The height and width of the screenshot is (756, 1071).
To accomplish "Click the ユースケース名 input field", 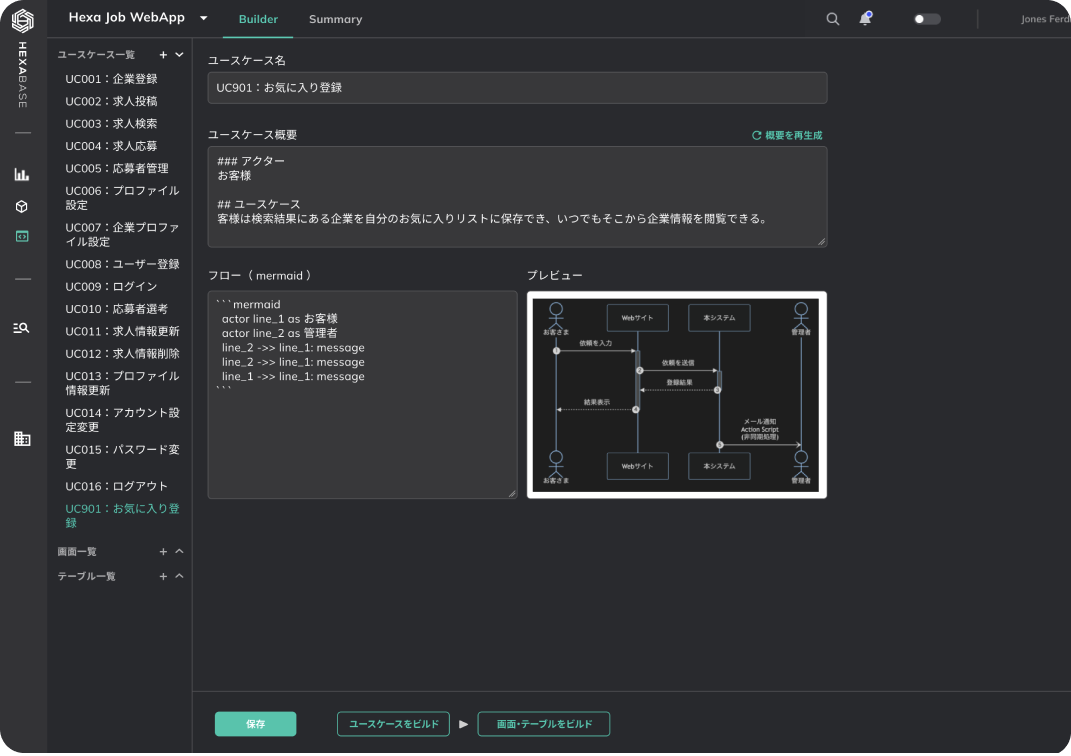I will (517, 87).
